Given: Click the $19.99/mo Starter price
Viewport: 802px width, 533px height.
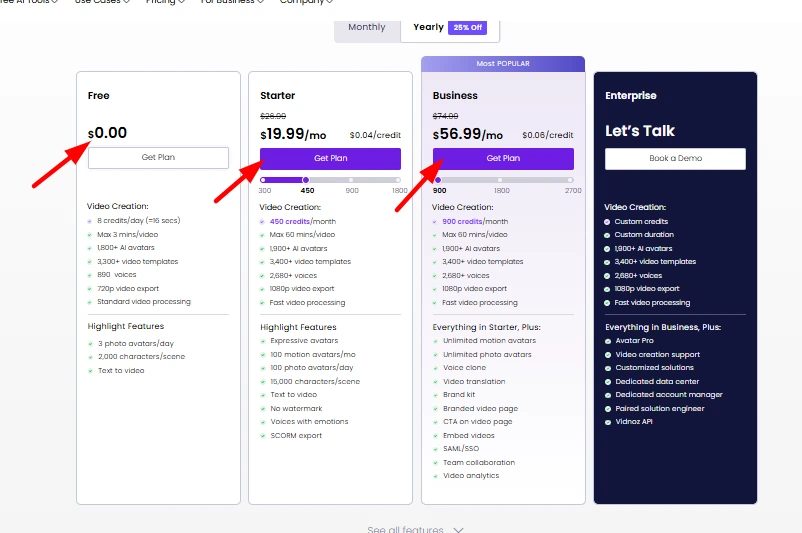Looking at the screenshot, I should (293, 134).
